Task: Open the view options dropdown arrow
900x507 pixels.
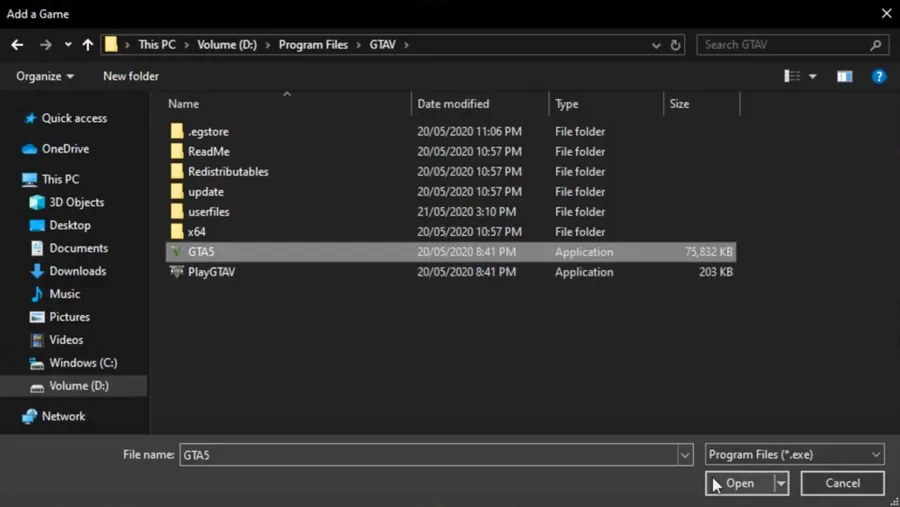Action: [x=812, y=76]
